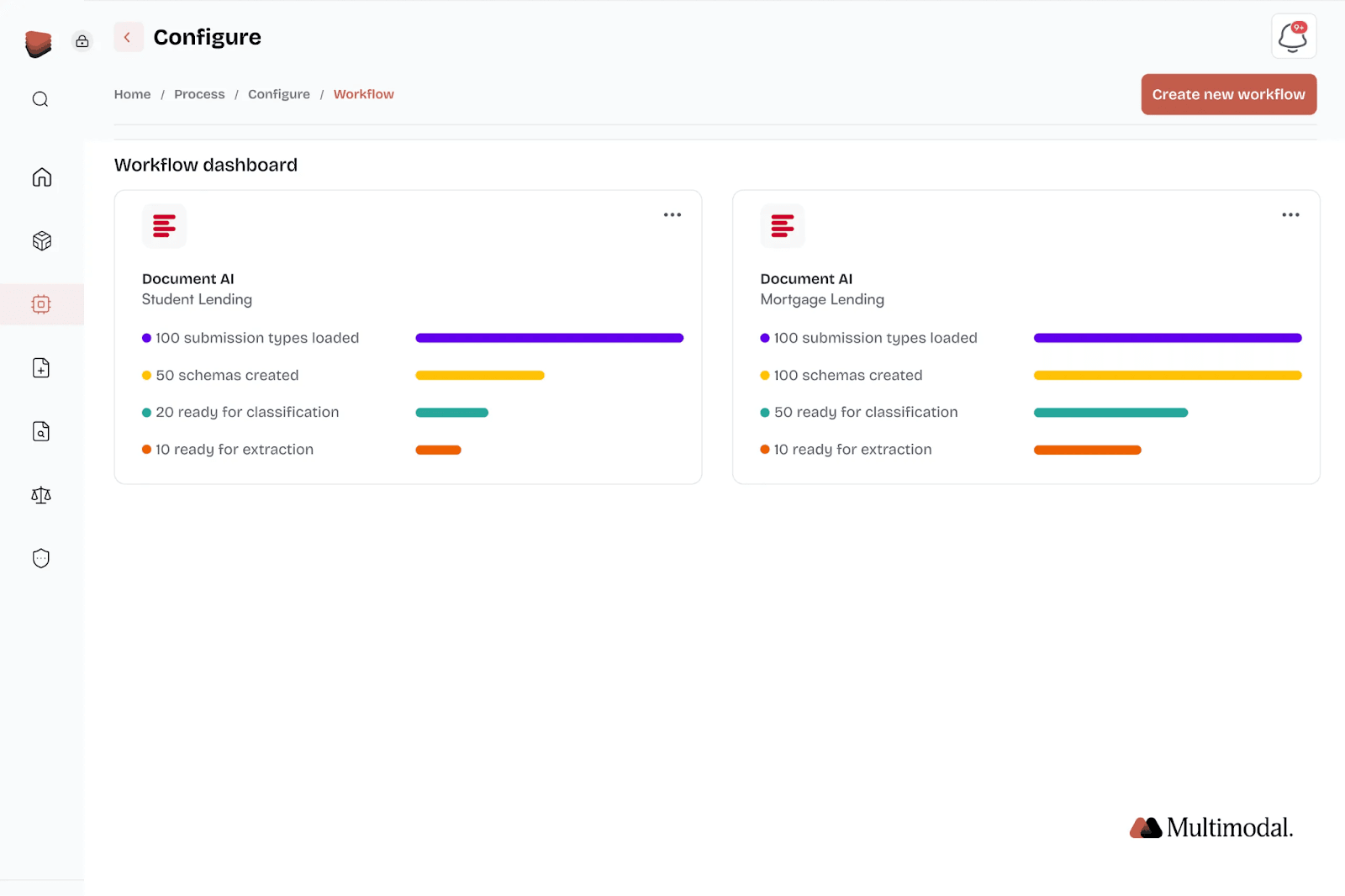Screen dimensions: 1345x896
Task: Go to Configure breadcrumb
Action: (279, 94)
